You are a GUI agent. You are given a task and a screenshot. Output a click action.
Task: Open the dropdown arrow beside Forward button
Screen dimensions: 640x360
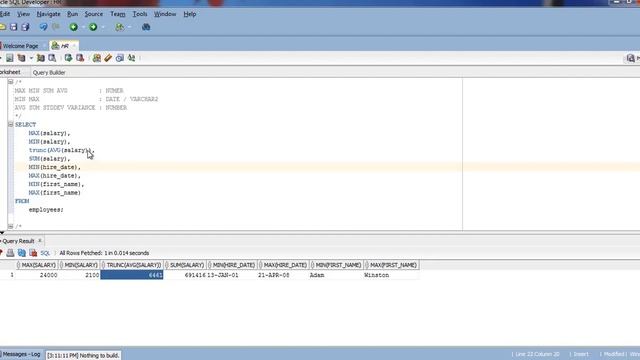pyautogui.click(x=102, y=27)
